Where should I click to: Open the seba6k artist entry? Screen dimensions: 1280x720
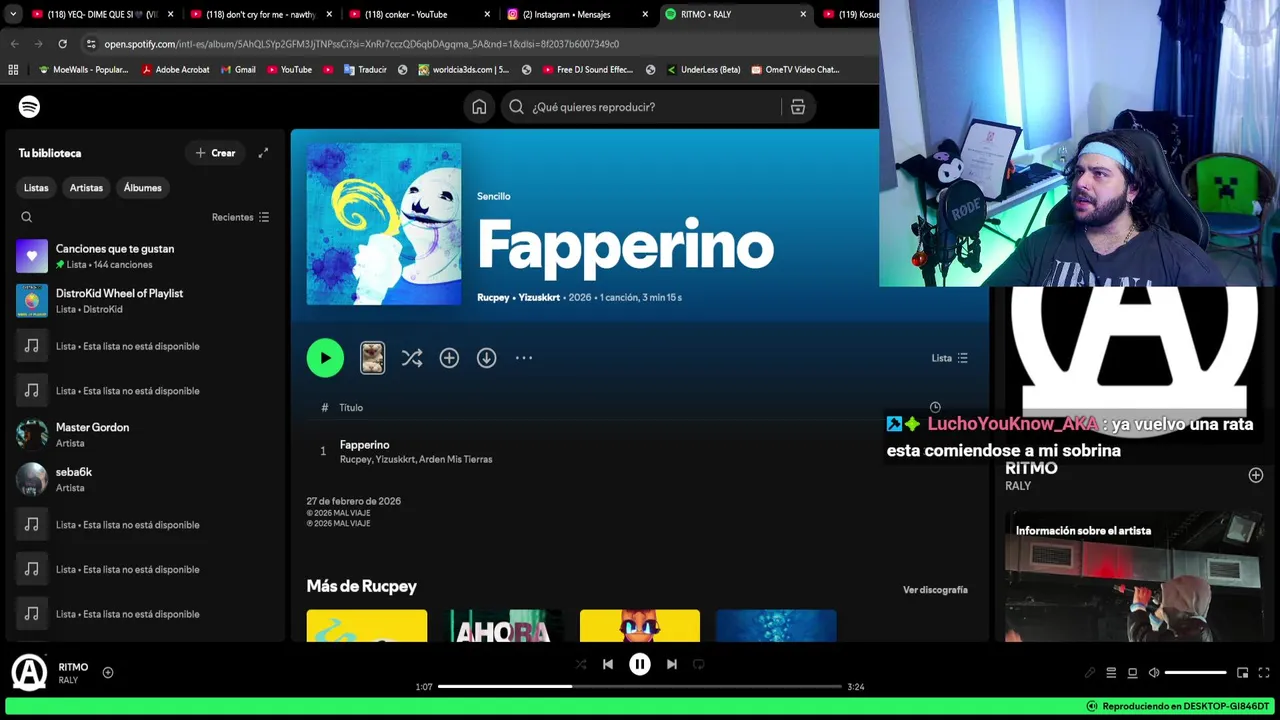click(x=145, y=480)
